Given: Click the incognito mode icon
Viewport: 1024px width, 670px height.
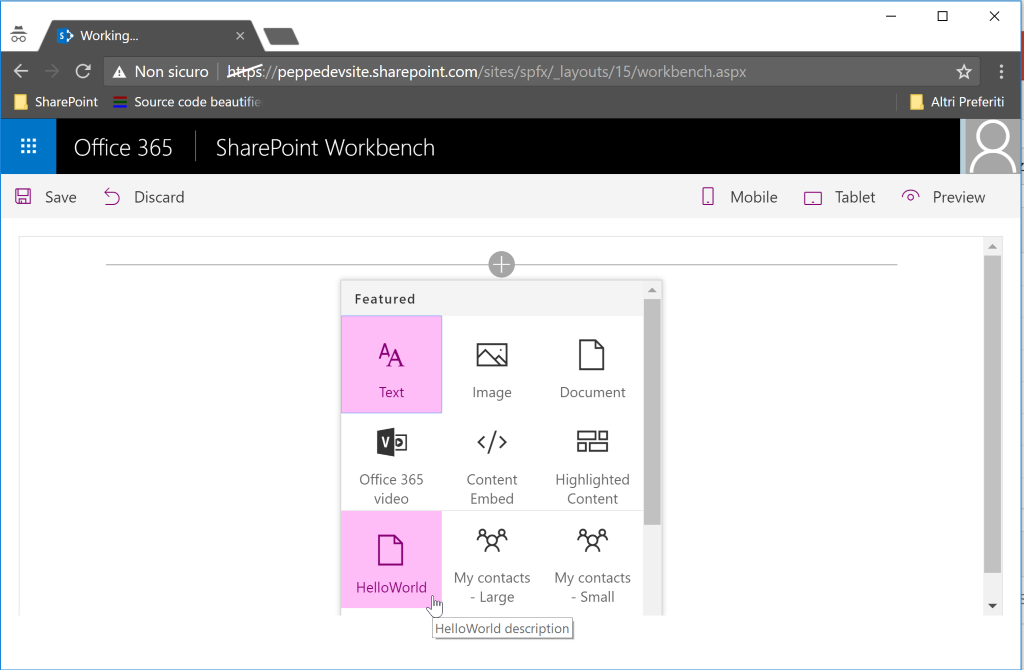Looking at the screenshot, I should coord(19,34).
